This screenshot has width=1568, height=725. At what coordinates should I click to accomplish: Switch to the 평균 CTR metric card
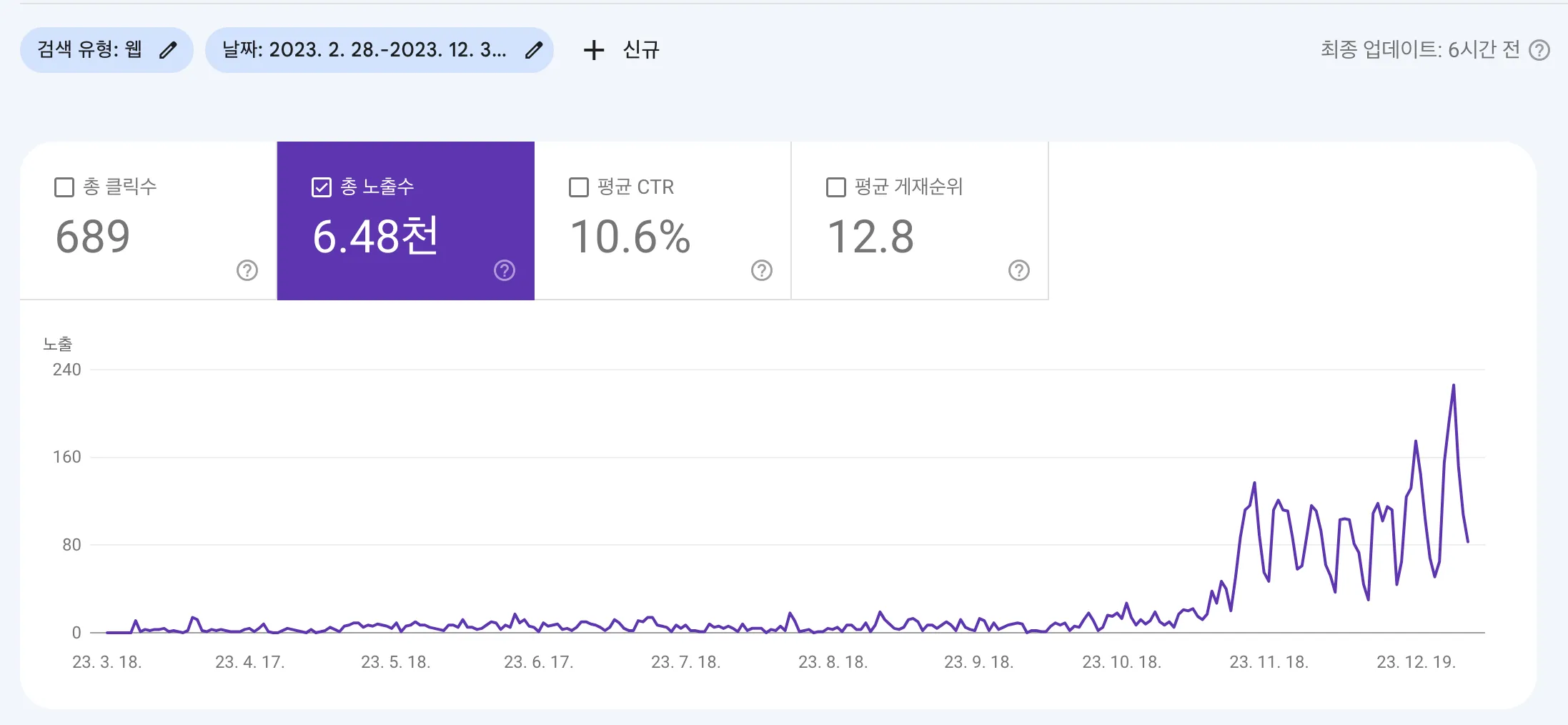click(x=662, y=222)
